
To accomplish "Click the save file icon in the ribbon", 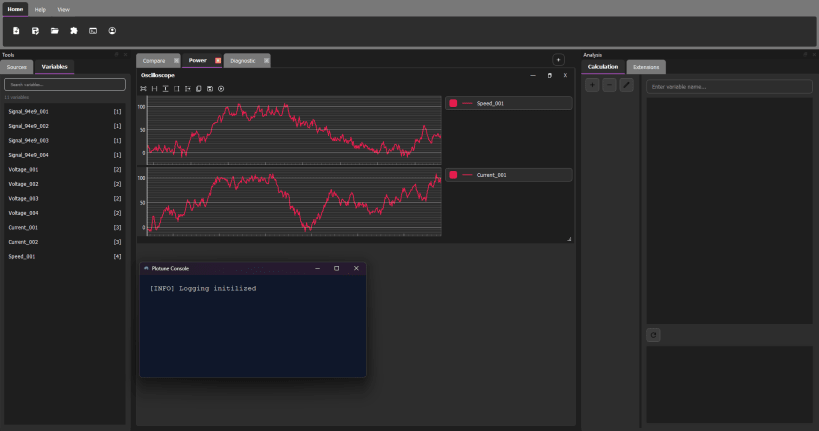I will pos(36,31).
